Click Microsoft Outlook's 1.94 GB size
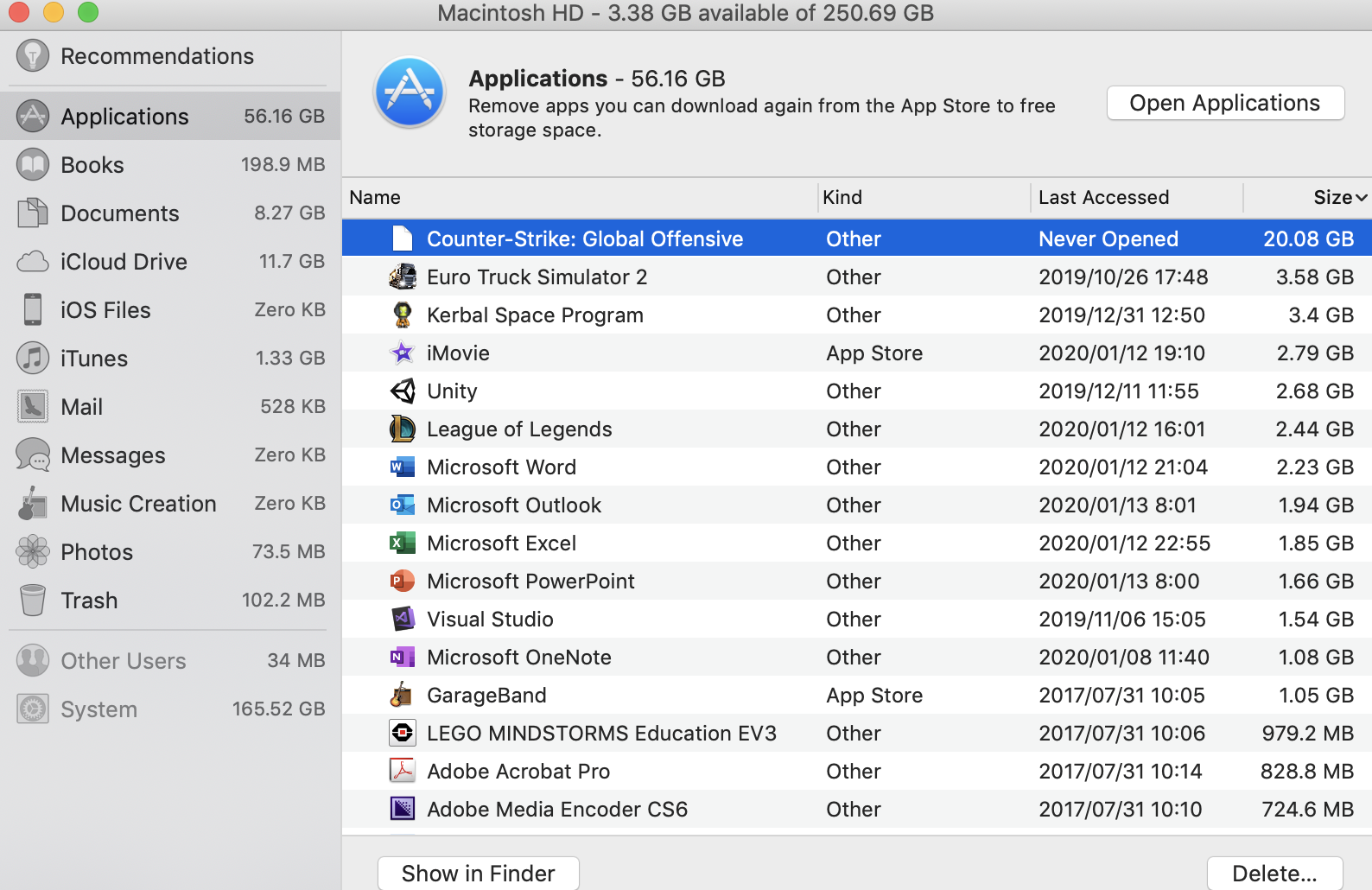This screenshot has height=890, width=1372. pyautogui.click(x=1316, y=505)
